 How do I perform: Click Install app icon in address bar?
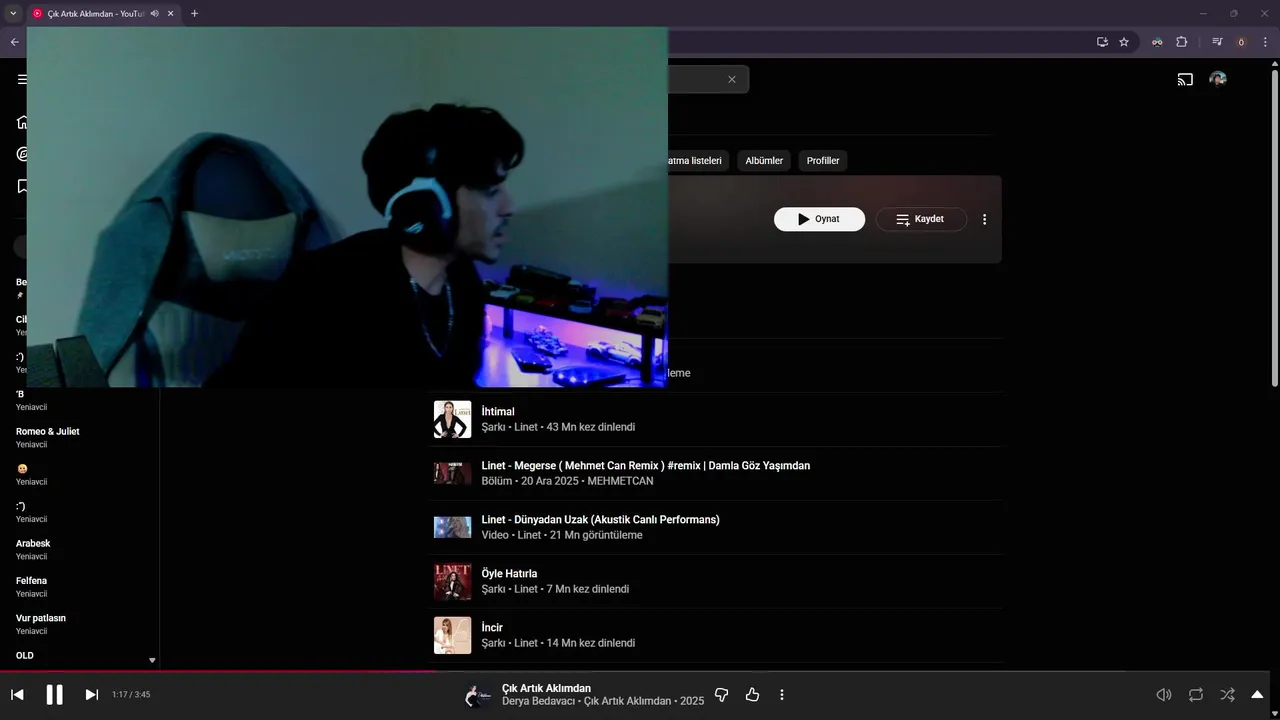click(1102, 42)
